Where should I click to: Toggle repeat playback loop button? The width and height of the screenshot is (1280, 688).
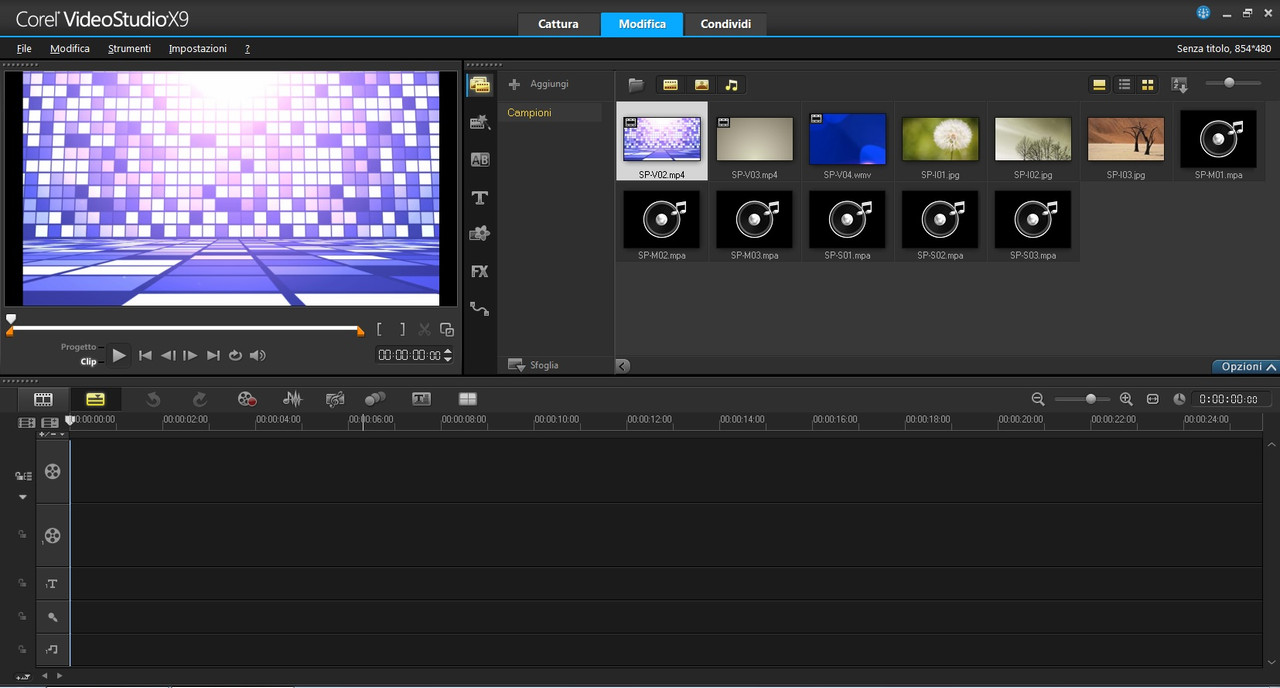click(x=235, y=355)
